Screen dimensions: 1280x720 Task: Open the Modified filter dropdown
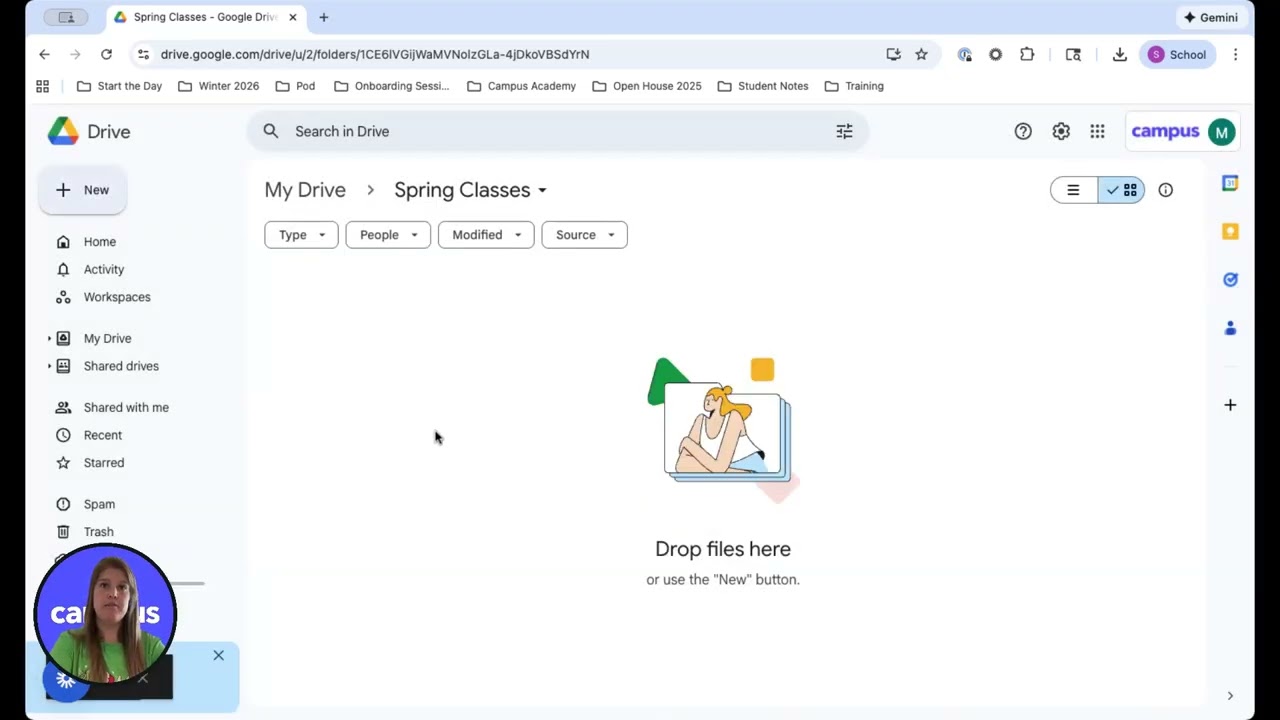(486, 235)
